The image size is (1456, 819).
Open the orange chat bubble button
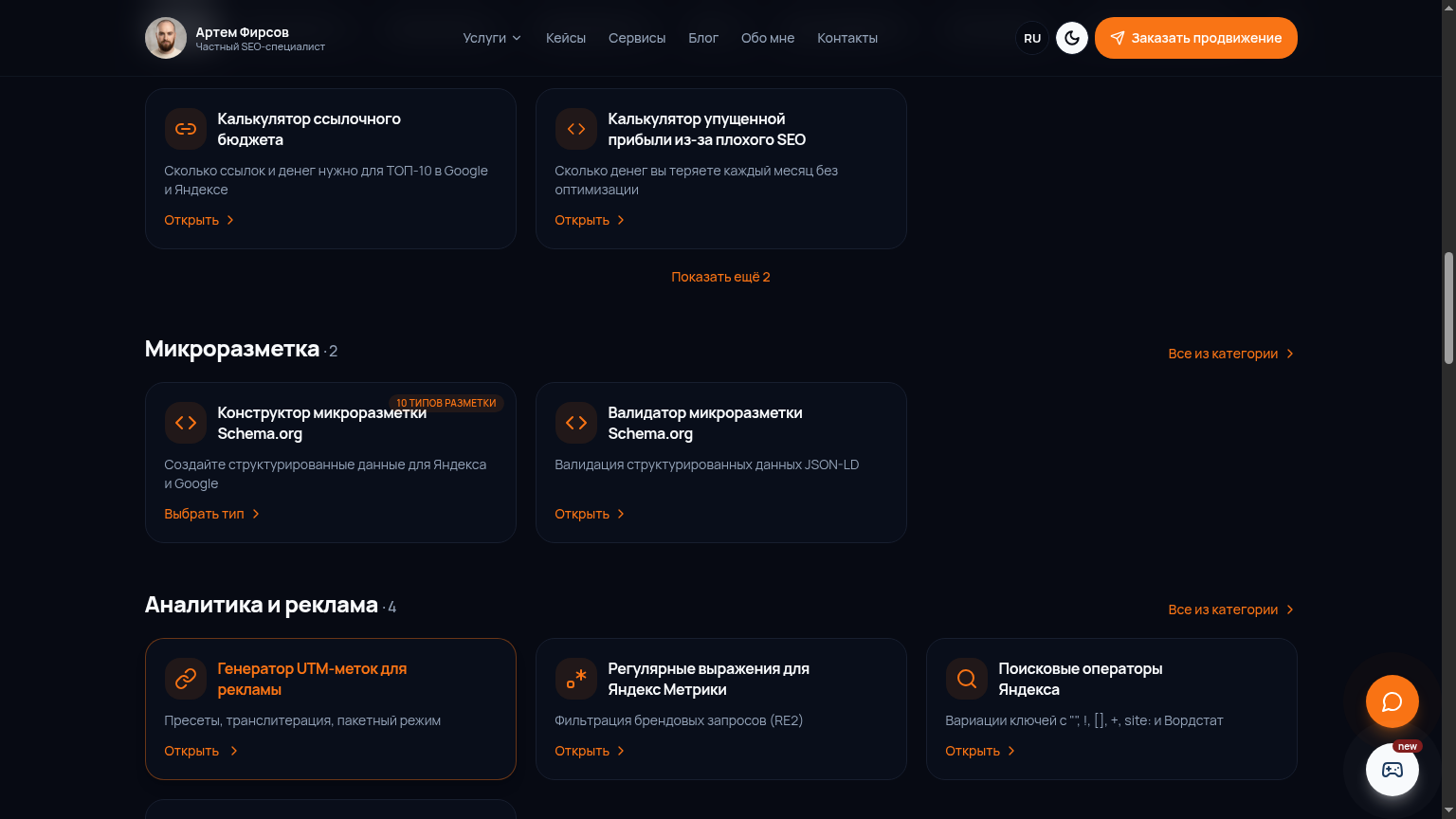click(1392, 701)
